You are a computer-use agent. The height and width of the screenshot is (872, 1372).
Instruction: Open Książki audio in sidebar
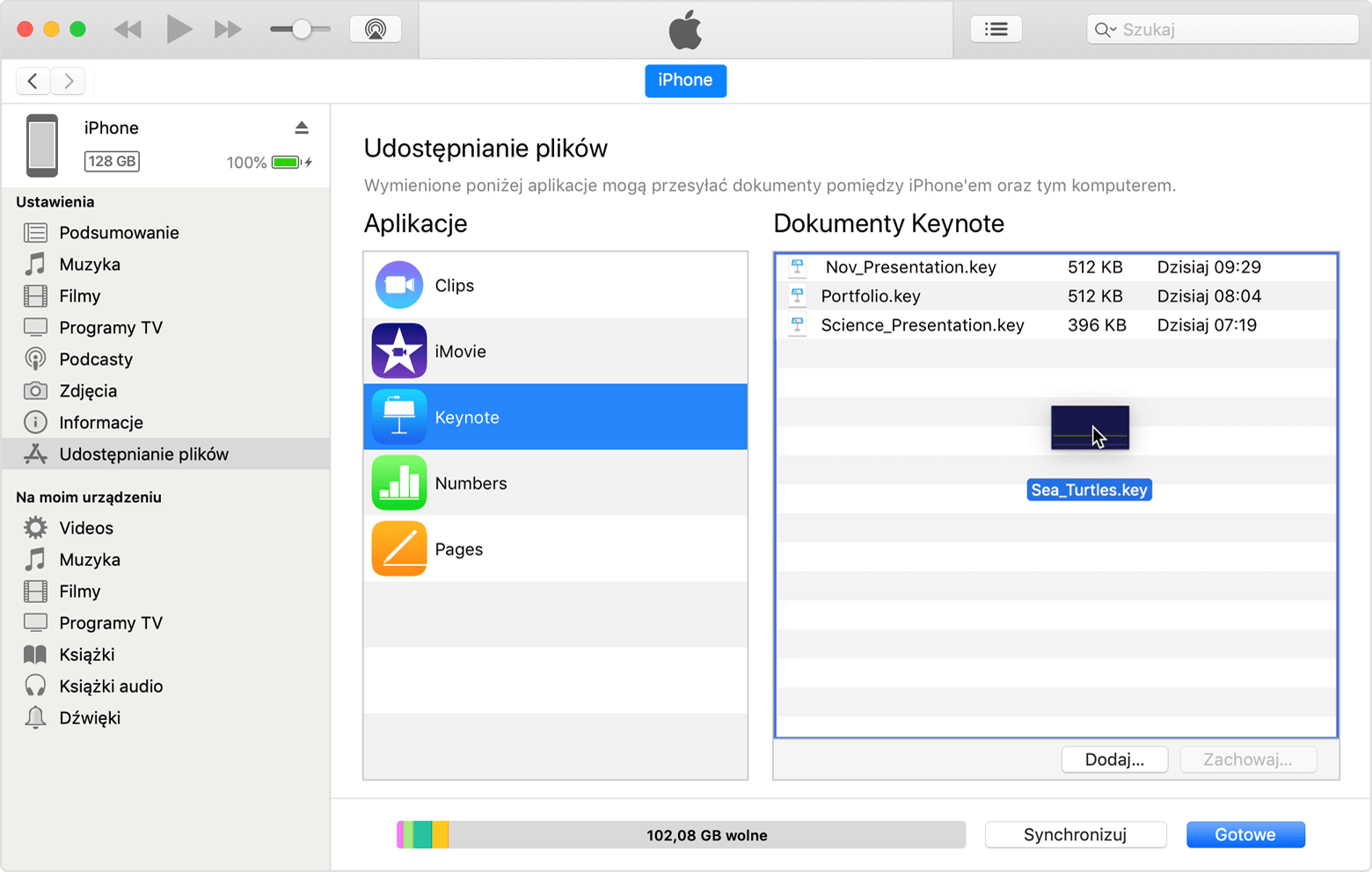coord(165,687)
